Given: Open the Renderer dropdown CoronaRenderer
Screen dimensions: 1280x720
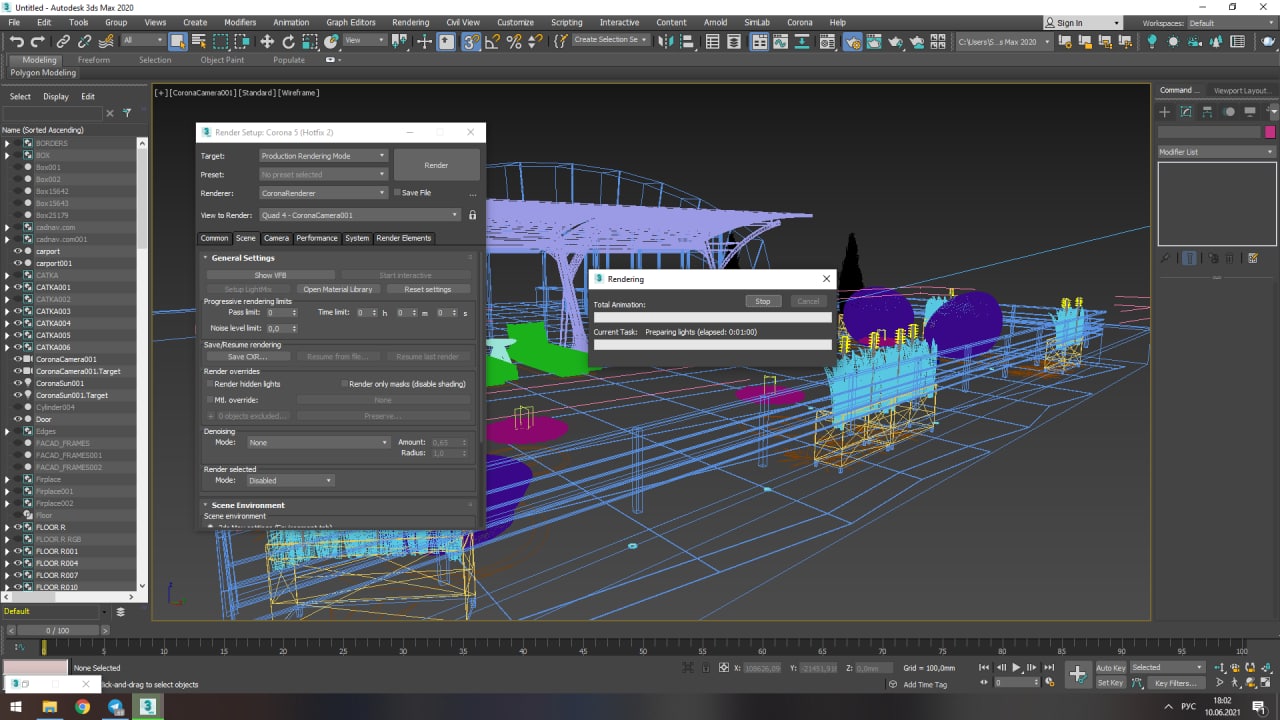Looking at the screenshot, I should 323,193.
